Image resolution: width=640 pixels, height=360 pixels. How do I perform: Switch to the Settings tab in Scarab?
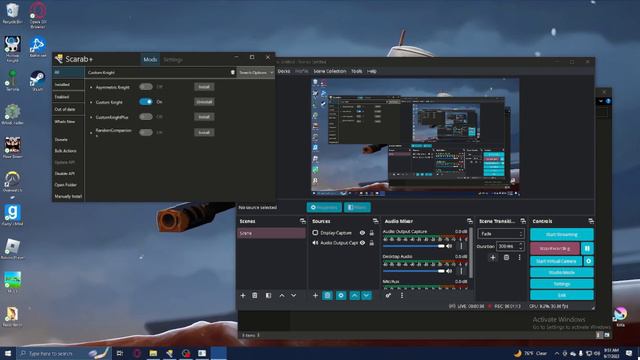coord(173,60)
